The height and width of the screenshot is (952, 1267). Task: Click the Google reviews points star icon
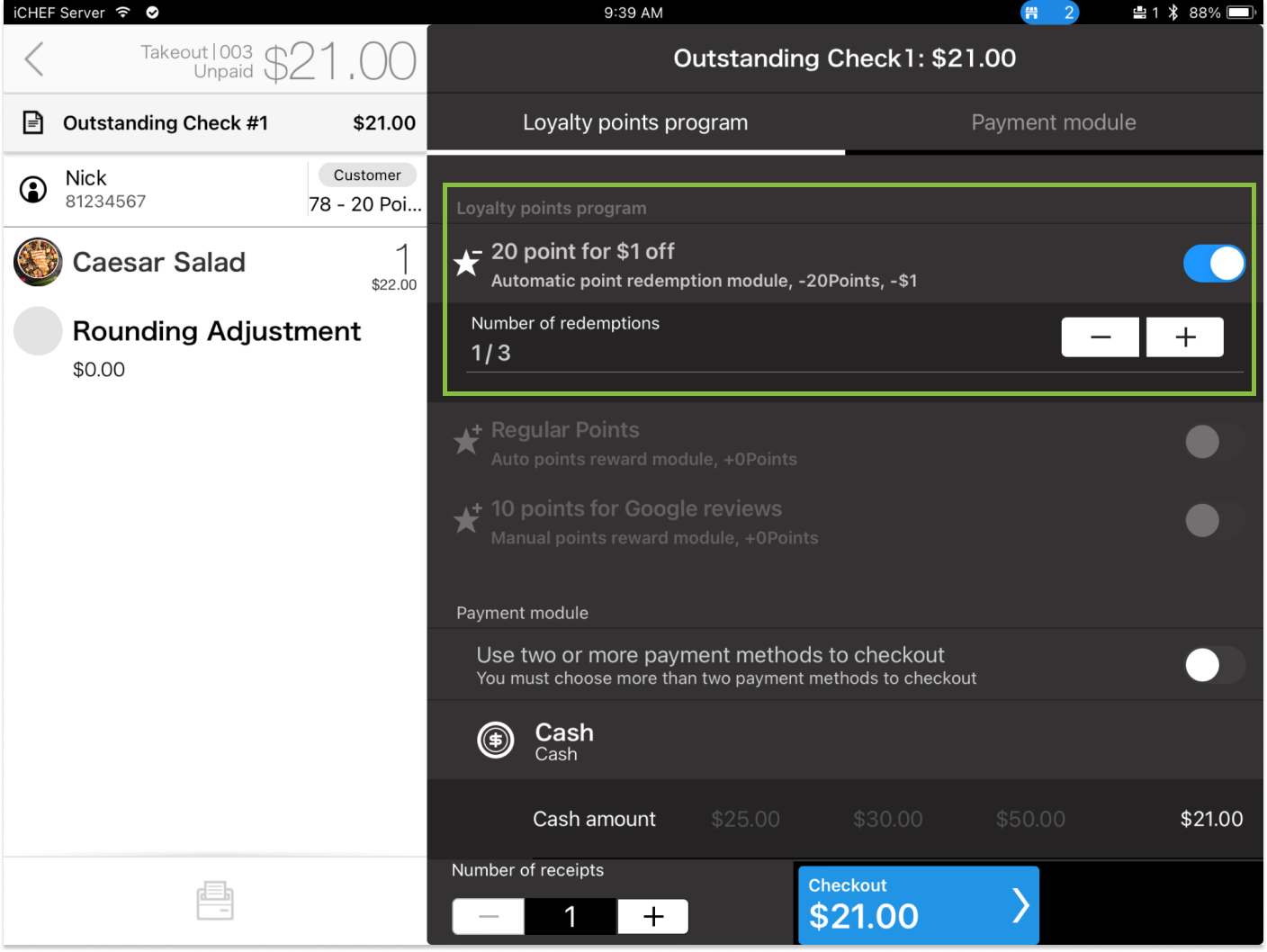coord(468,519)
